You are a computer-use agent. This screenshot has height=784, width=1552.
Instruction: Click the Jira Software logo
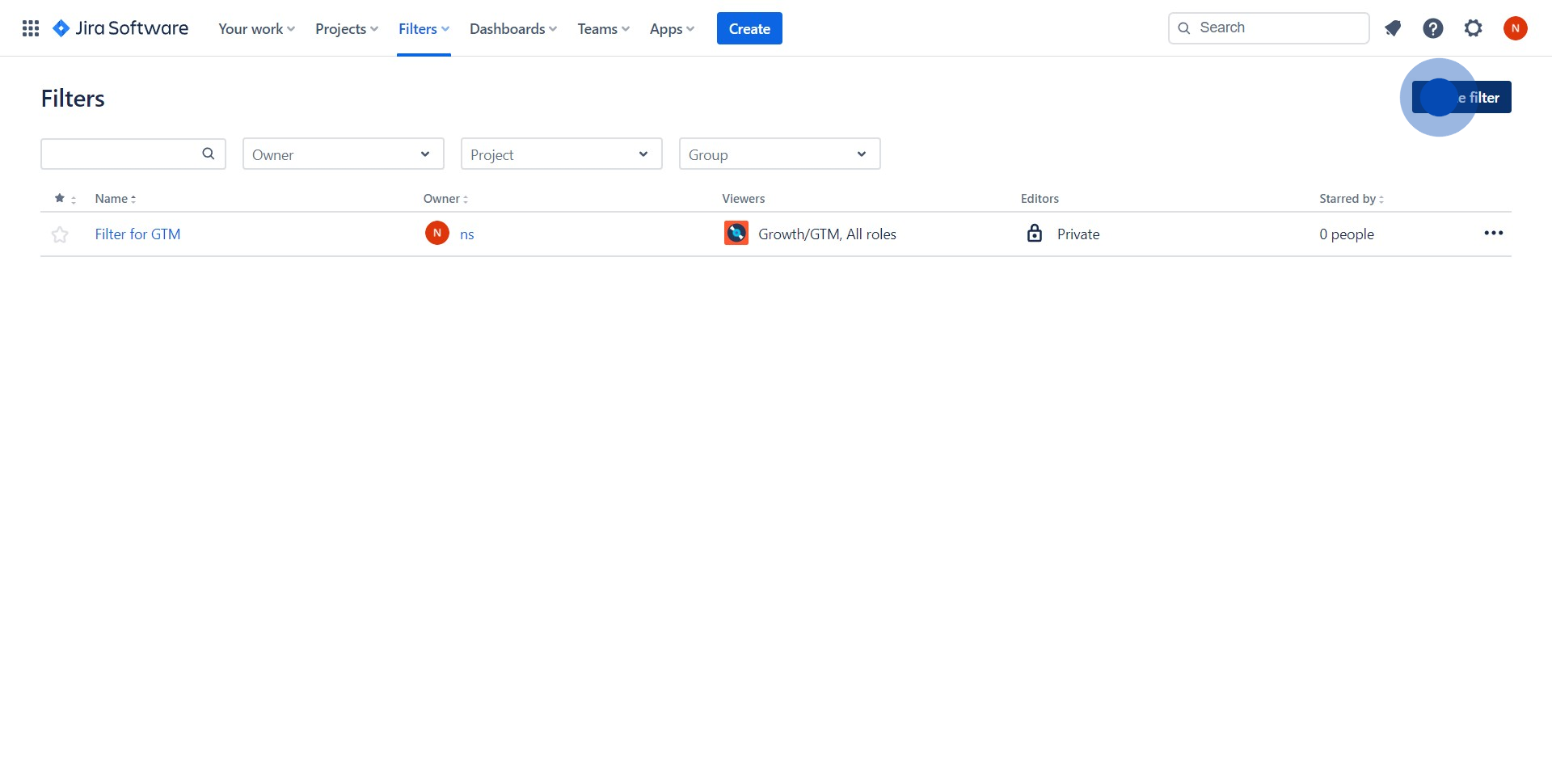point(120,27)
